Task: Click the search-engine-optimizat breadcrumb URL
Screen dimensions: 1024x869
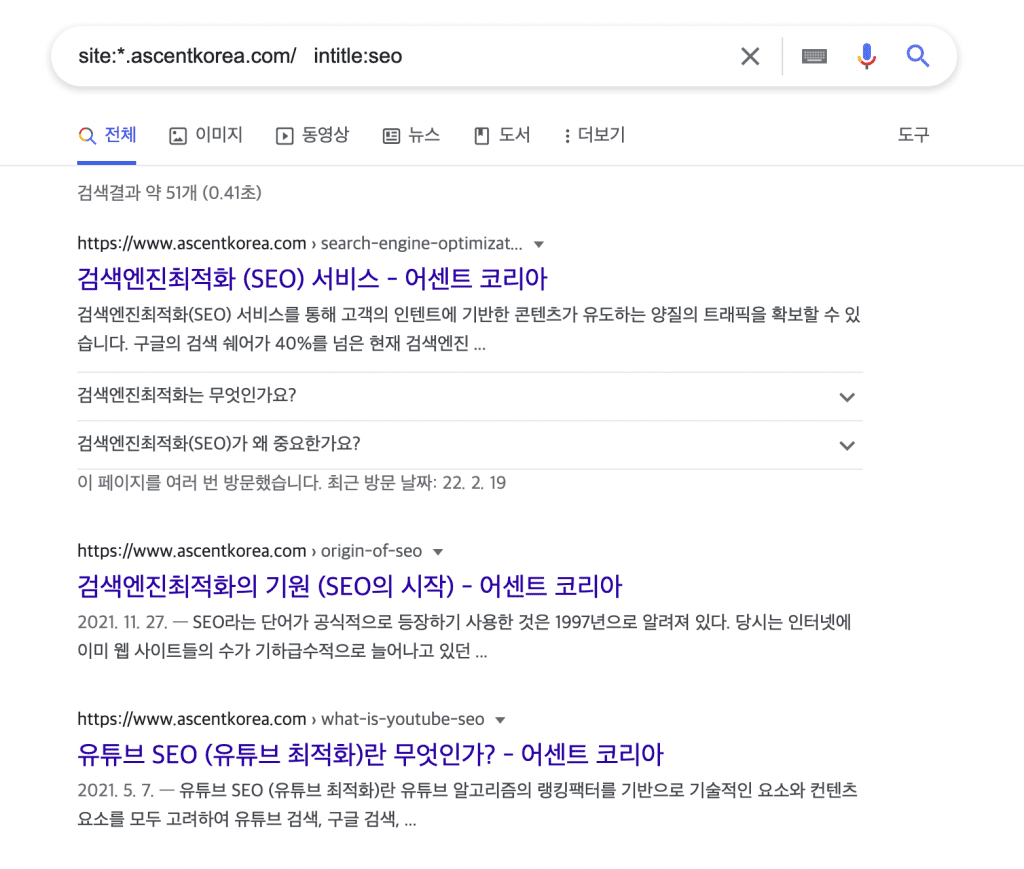Action: click(300, 244)
